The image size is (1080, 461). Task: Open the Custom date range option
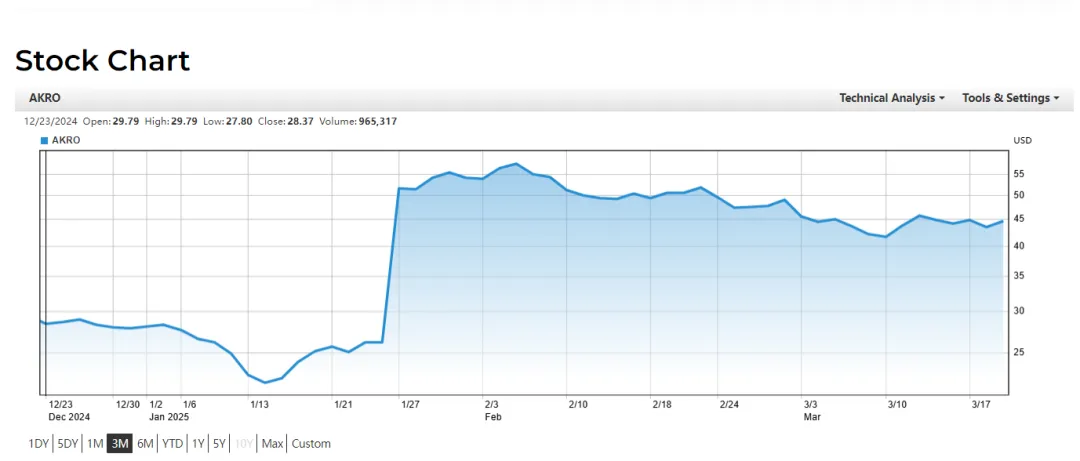(311, 443)
